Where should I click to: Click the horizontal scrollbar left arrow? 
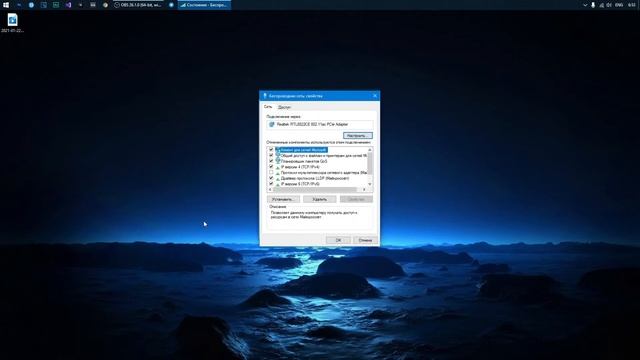click(x=270, y=190)
